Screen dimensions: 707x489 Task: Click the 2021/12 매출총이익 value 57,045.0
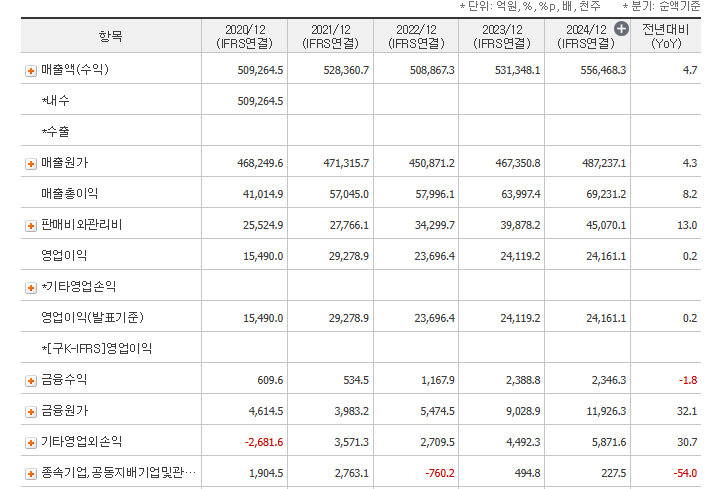click(349, 195)
